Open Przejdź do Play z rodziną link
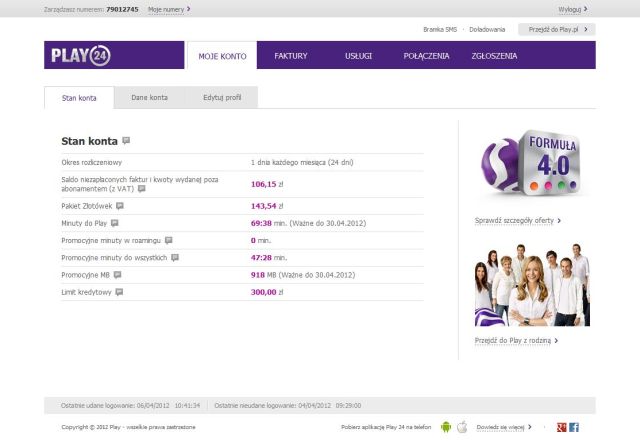The width and height of the screenshot is (640, 444). [x=516, y=340]
